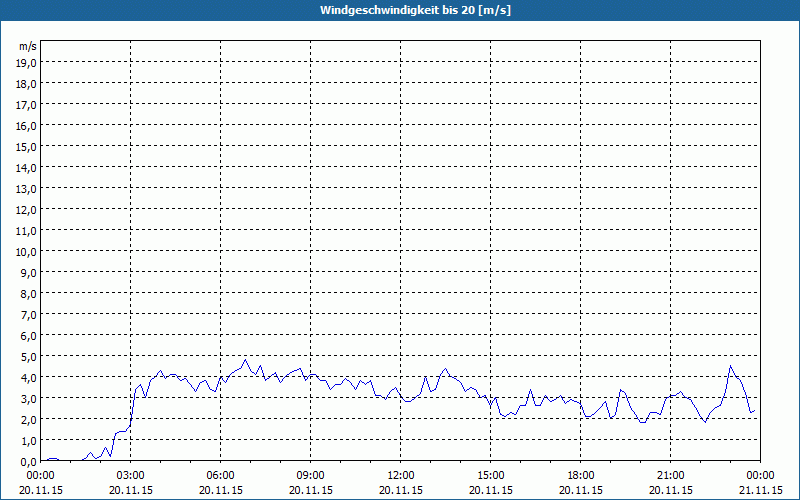Click the y-axis label 16,0

coord(28,126)
